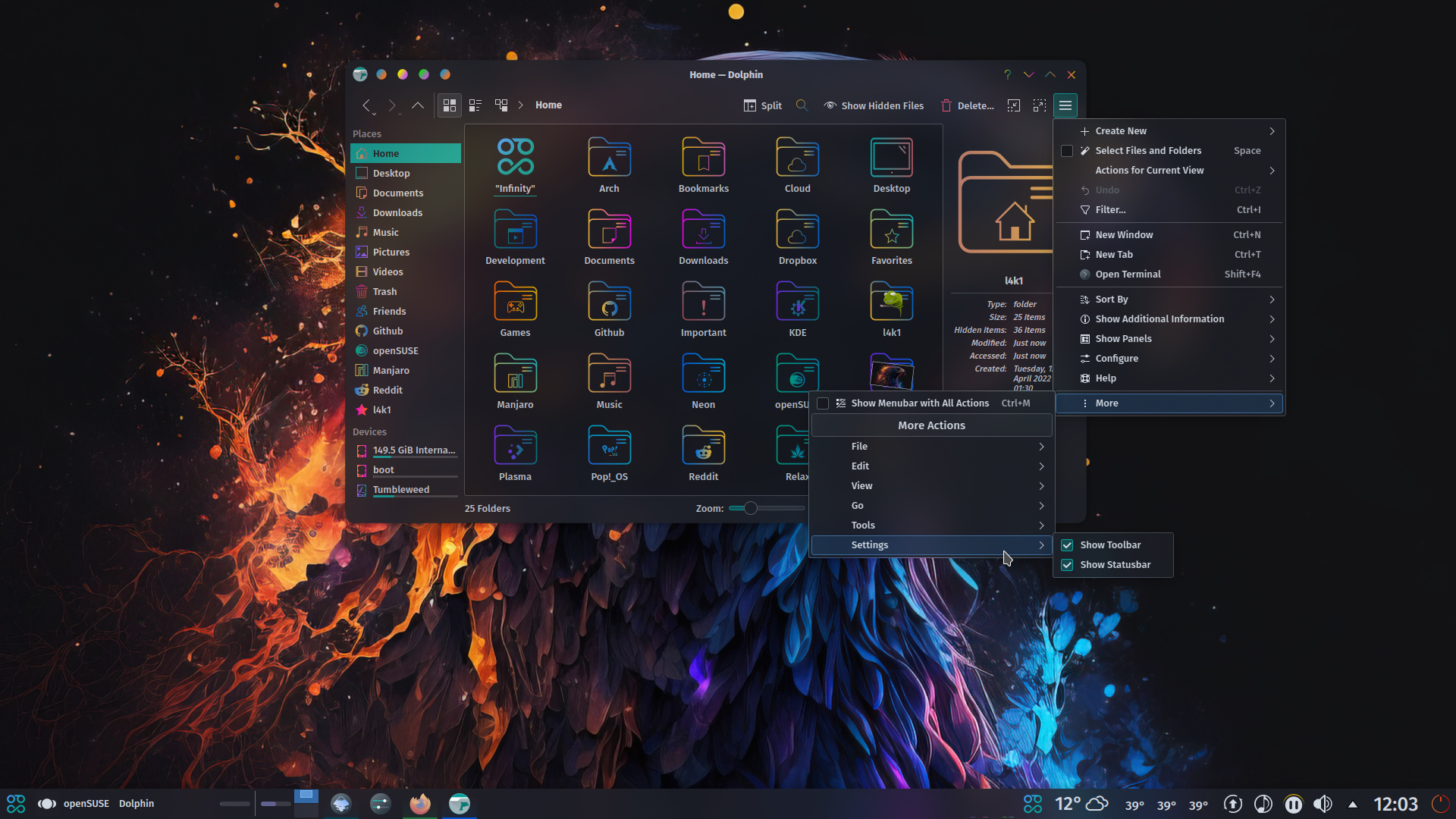Open the hamburger menu button
This screenshot has height=819, width=1456.
coord(1065,105)
